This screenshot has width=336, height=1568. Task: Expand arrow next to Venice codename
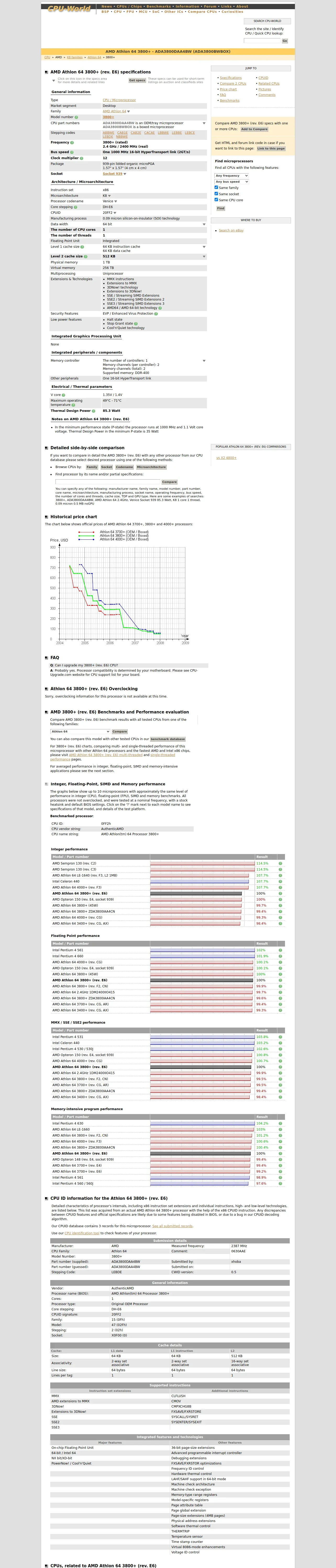[116, 201]
